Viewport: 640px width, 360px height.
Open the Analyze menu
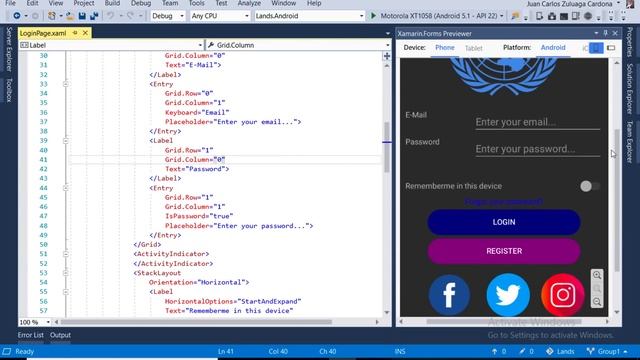pyautogui.click(x=249, y=3)
